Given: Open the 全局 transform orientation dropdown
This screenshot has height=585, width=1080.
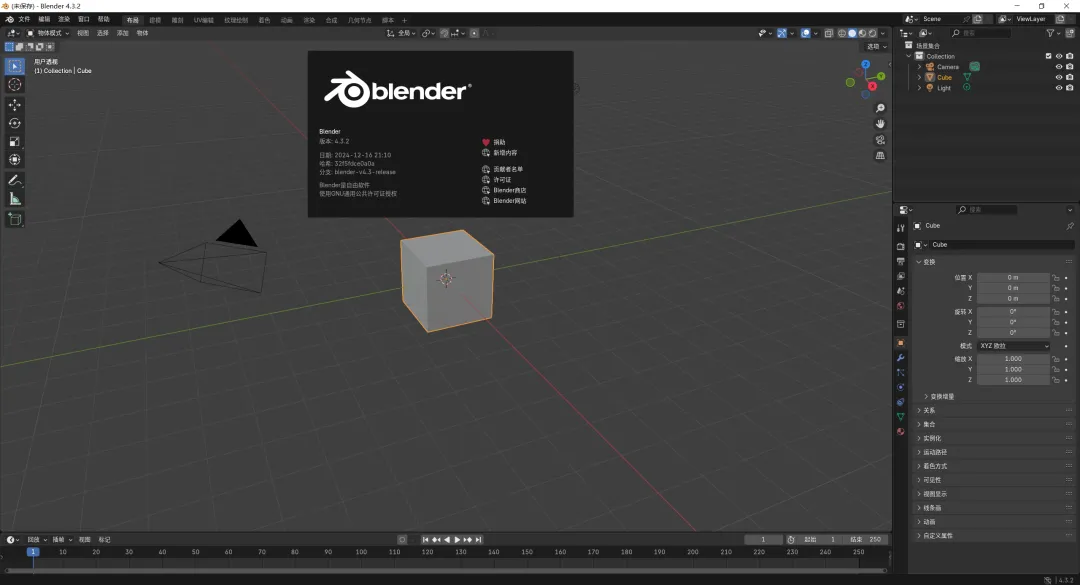Looking at the screenshot, I should 402,33.
